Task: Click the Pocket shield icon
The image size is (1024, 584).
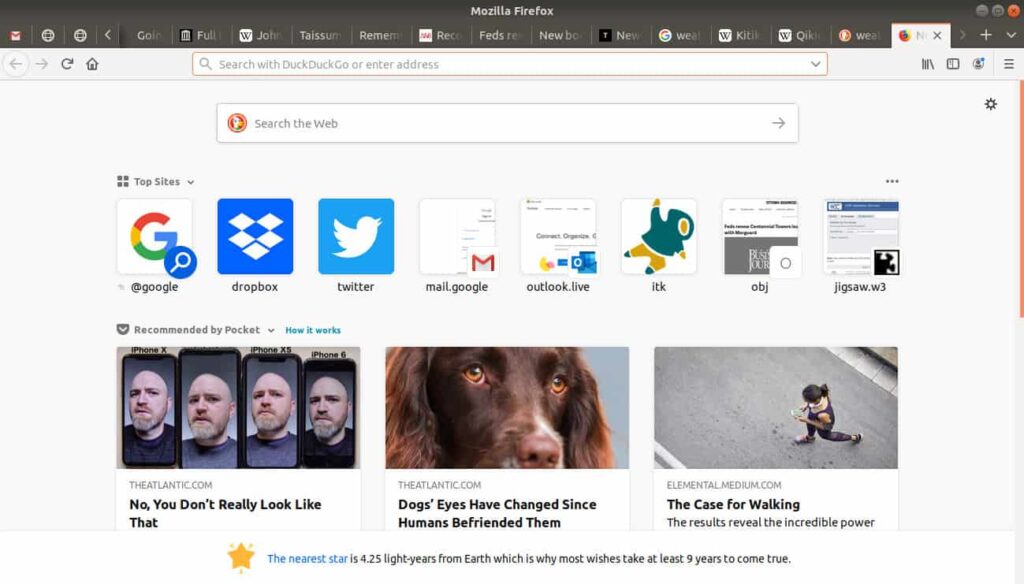Action: point(123,329)
